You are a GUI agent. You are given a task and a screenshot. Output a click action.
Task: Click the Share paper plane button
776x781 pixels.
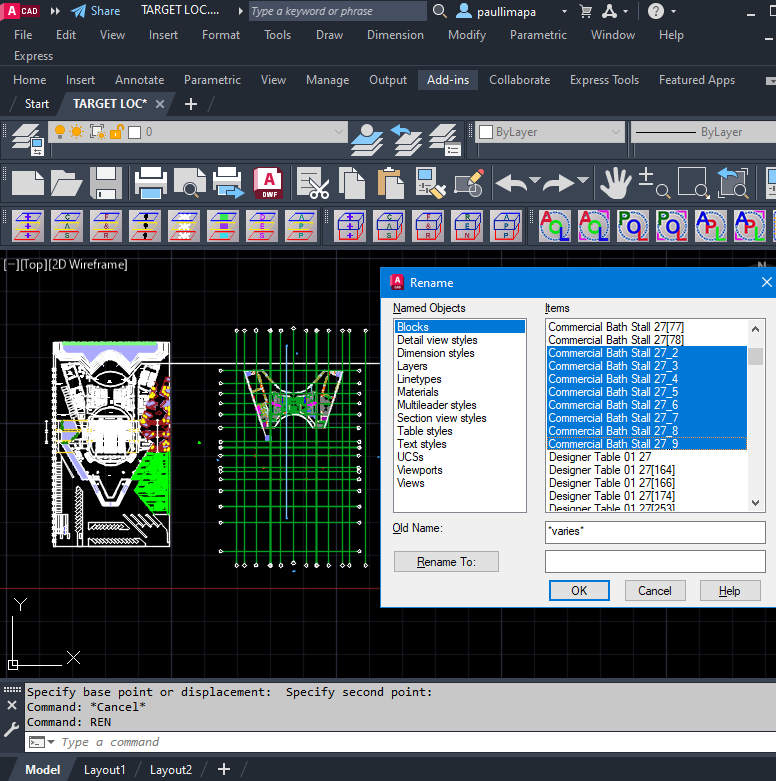click(96, 11)
